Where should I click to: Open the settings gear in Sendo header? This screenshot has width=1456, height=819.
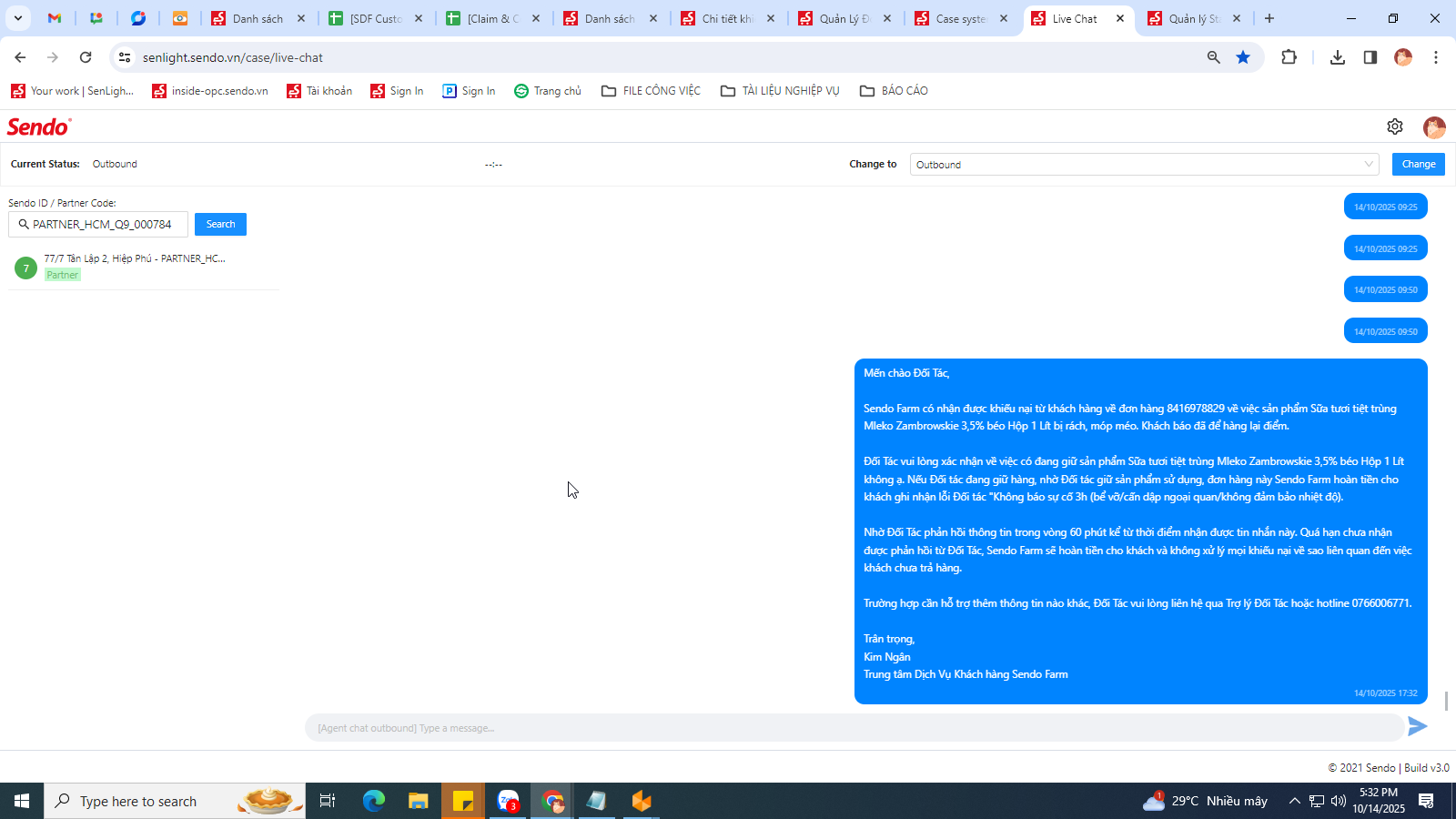(1395, 126)
